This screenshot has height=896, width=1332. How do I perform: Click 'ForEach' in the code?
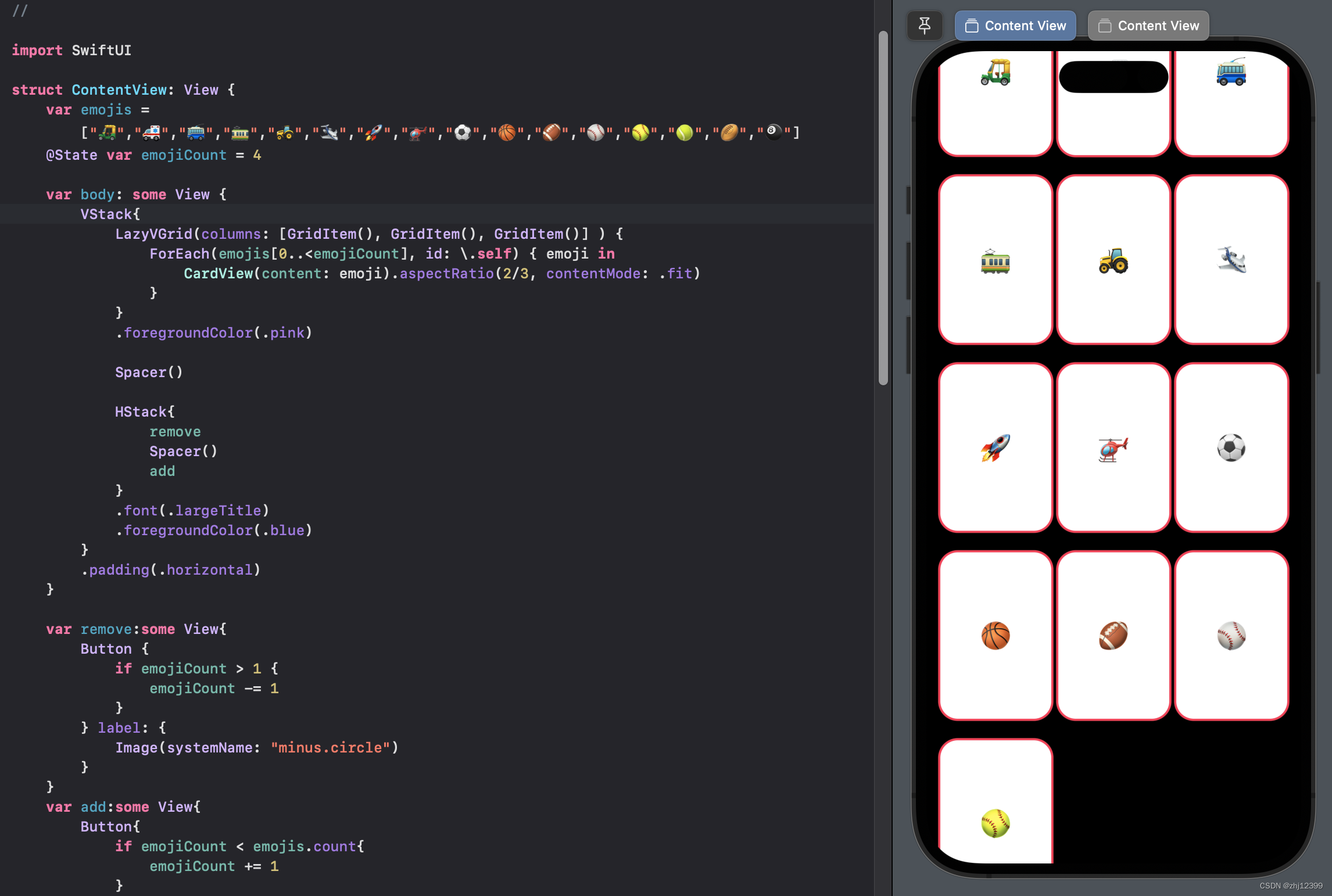click(180, 254)
